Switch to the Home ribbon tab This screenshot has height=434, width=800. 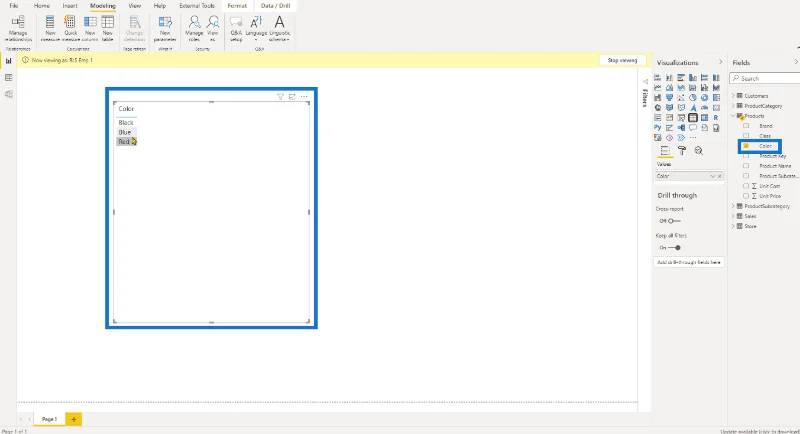[42, 6]
